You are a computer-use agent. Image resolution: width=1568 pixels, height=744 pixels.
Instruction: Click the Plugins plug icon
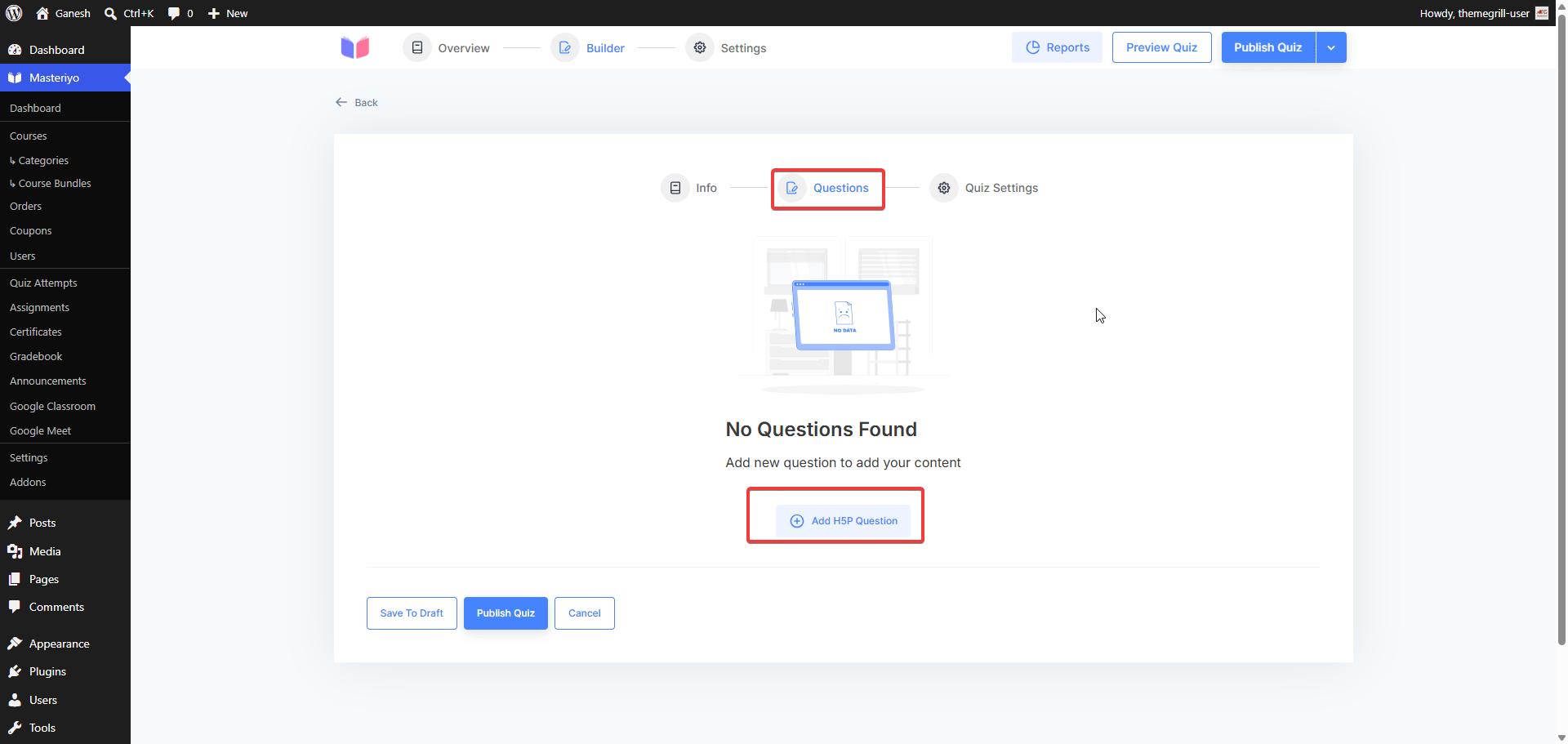pos(15,671)
